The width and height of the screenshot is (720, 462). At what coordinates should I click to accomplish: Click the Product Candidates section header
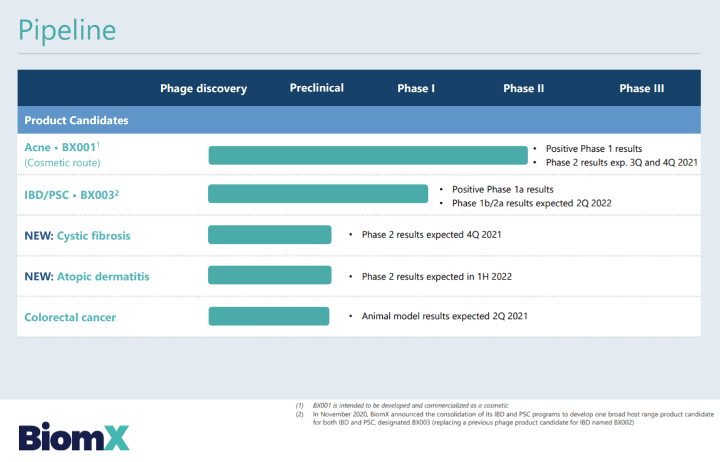[x=76, y=120]
